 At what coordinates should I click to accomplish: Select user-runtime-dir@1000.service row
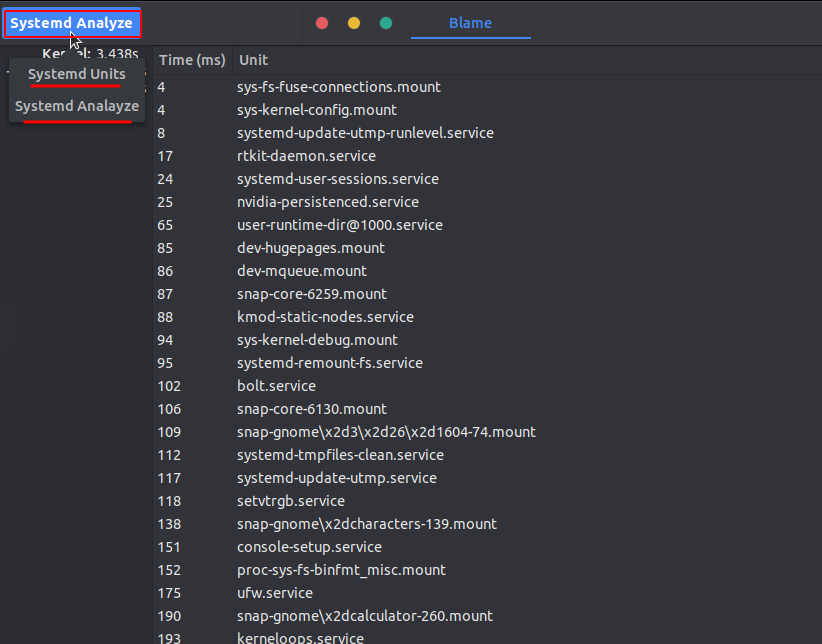tap(488, 225)
